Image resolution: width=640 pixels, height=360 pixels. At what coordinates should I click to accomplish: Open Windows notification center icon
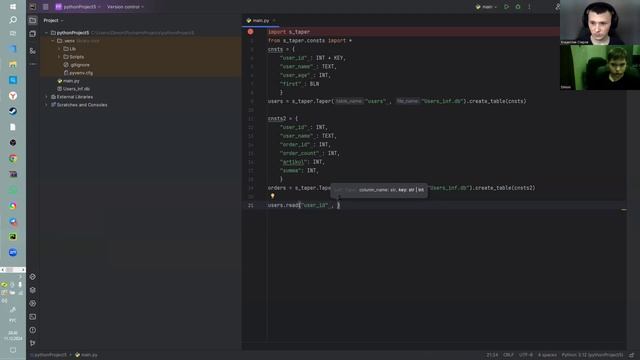point(13,351)
